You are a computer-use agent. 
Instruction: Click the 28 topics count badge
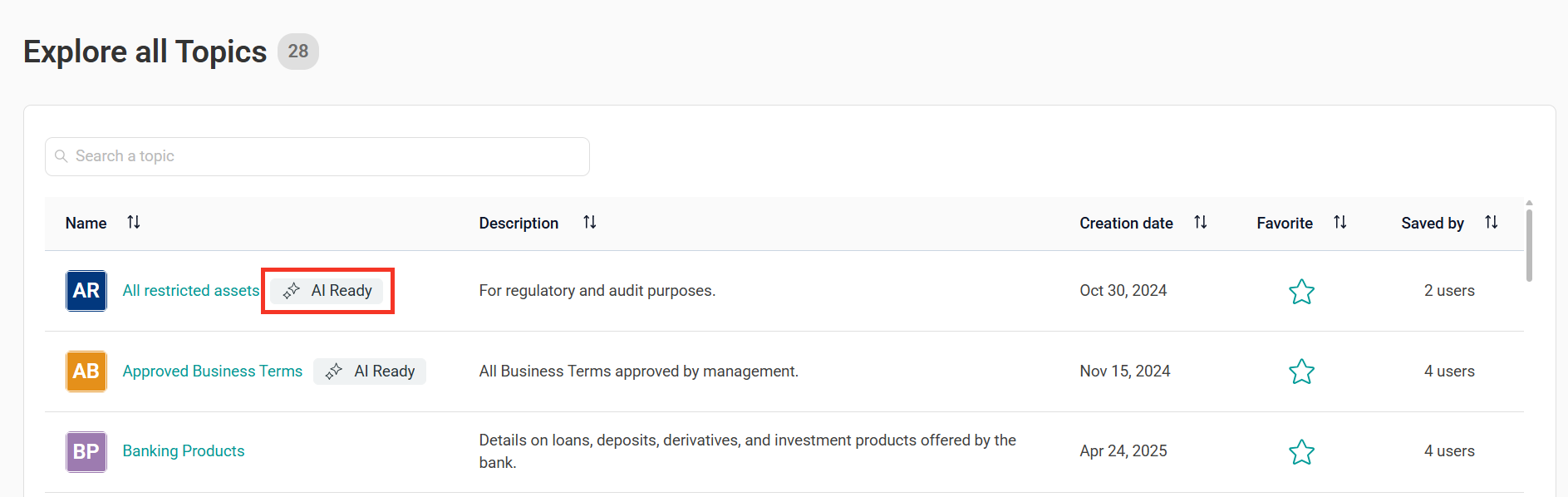coord(297,52)
